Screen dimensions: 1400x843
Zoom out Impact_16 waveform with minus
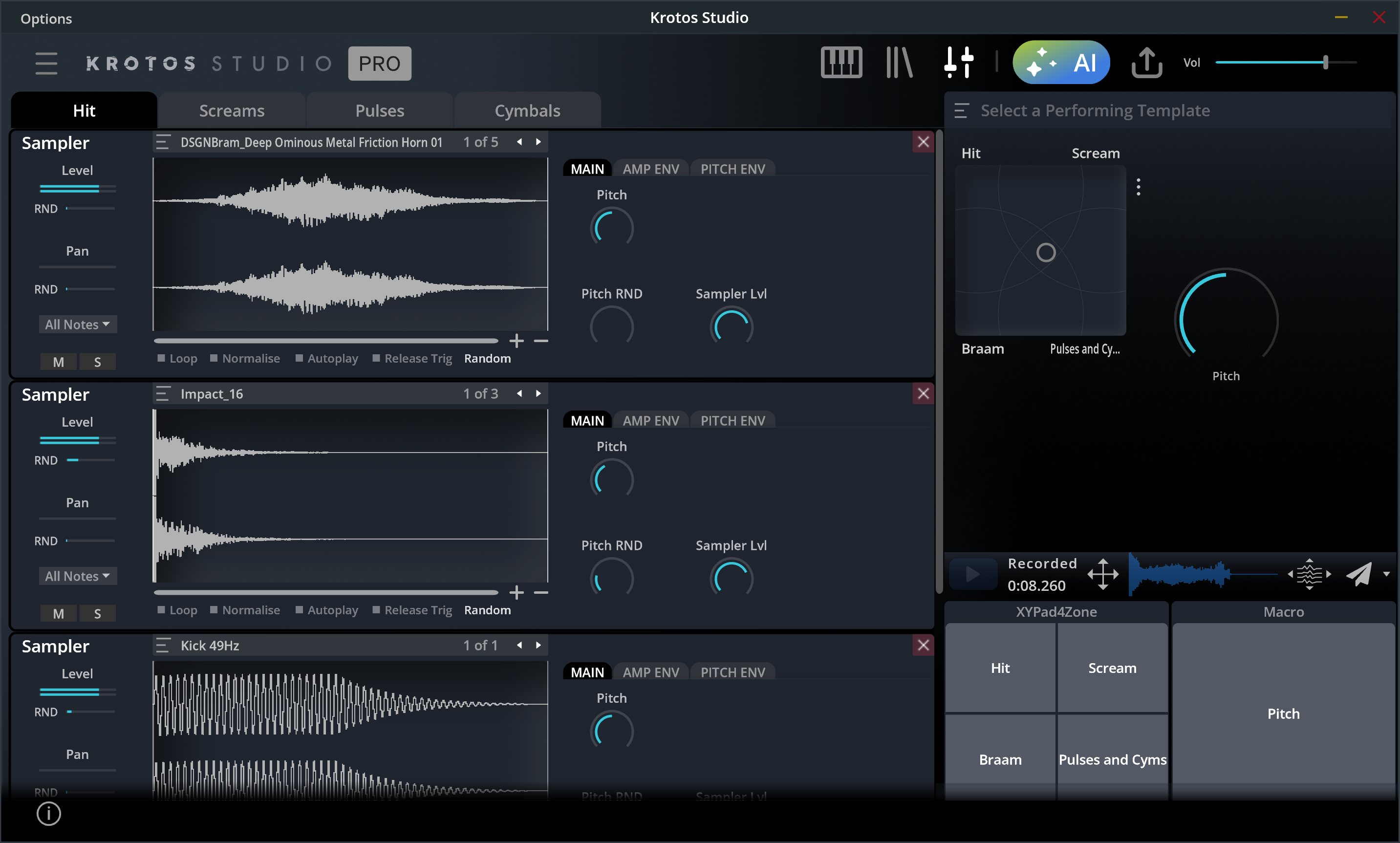pyautogui.click(x=541, y=592)
